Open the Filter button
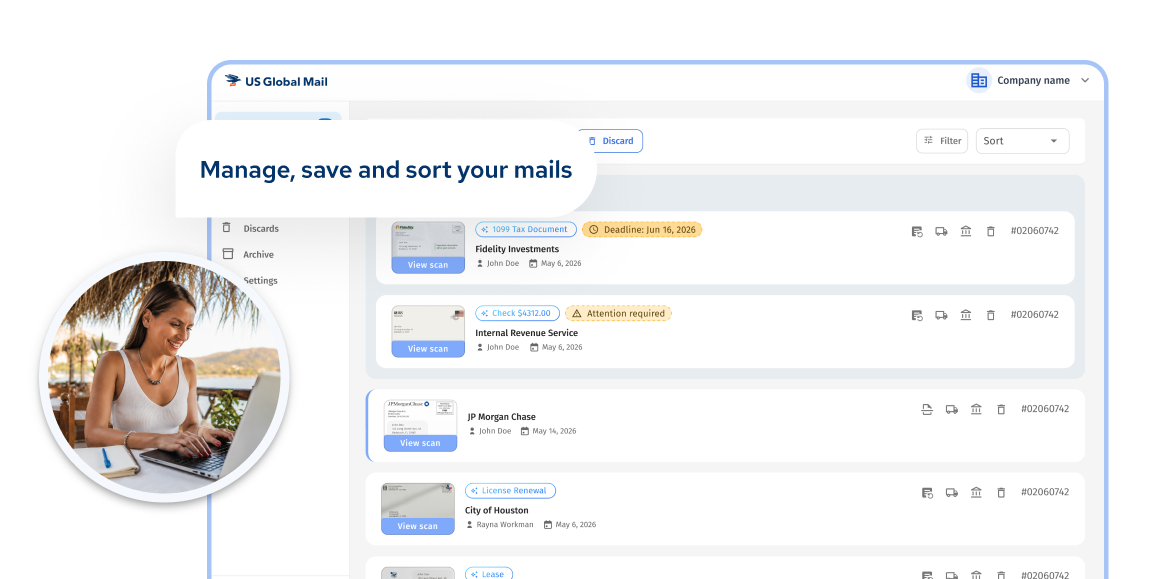Screen dimensions: 1149x579 [x=942, y=141]
